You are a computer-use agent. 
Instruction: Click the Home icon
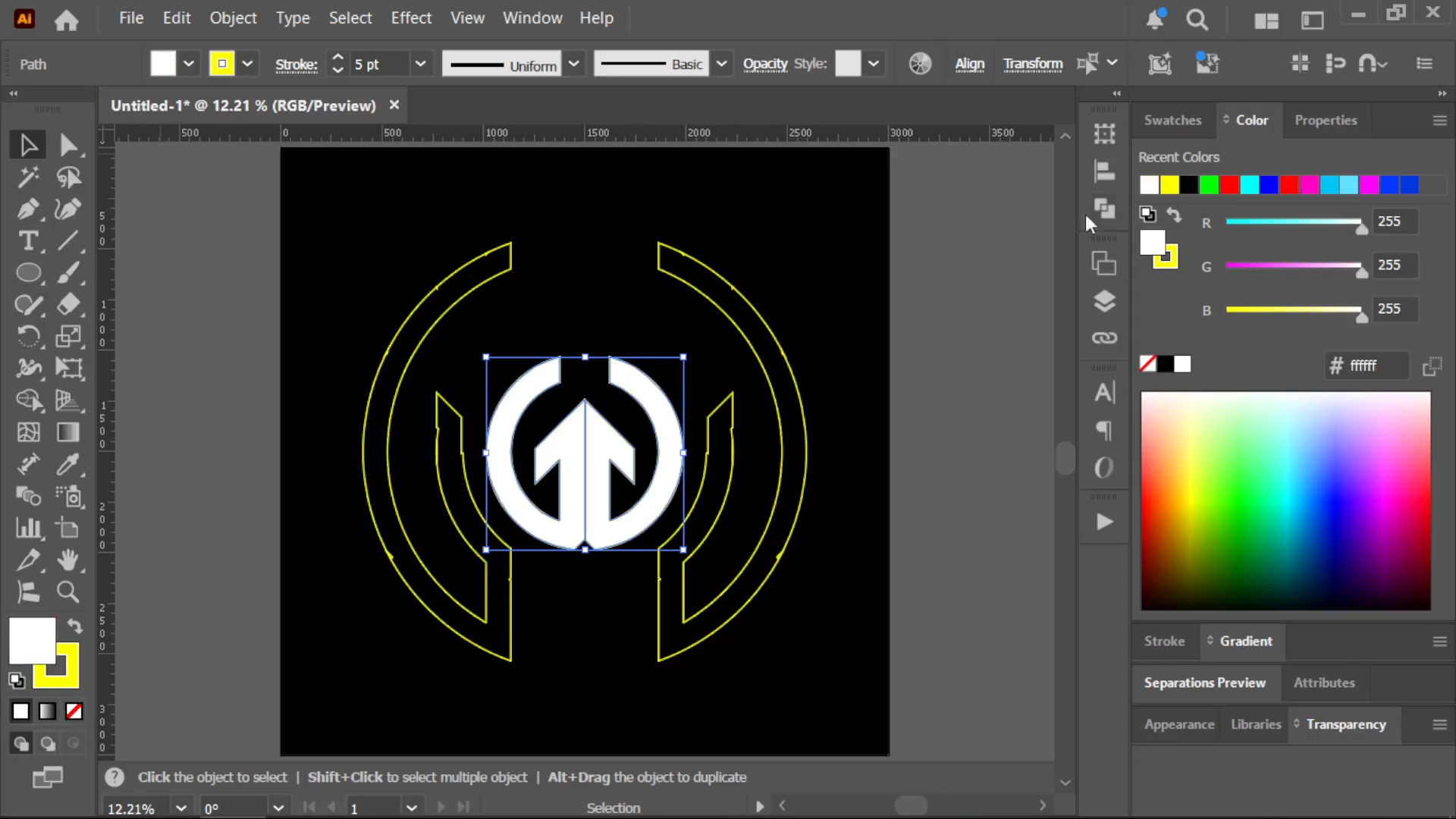(x=67, y=20)
